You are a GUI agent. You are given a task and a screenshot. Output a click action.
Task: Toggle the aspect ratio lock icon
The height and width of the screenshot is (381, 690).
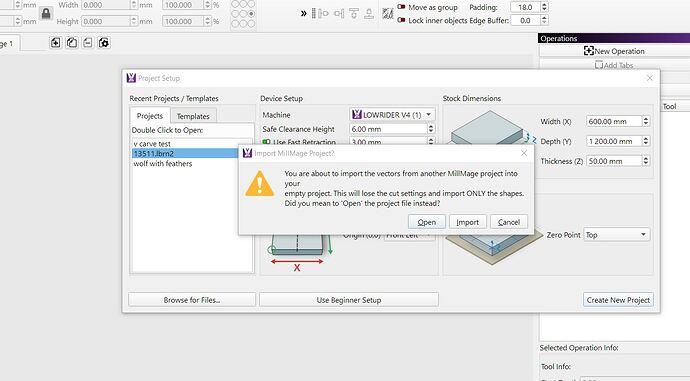(46, 14)
